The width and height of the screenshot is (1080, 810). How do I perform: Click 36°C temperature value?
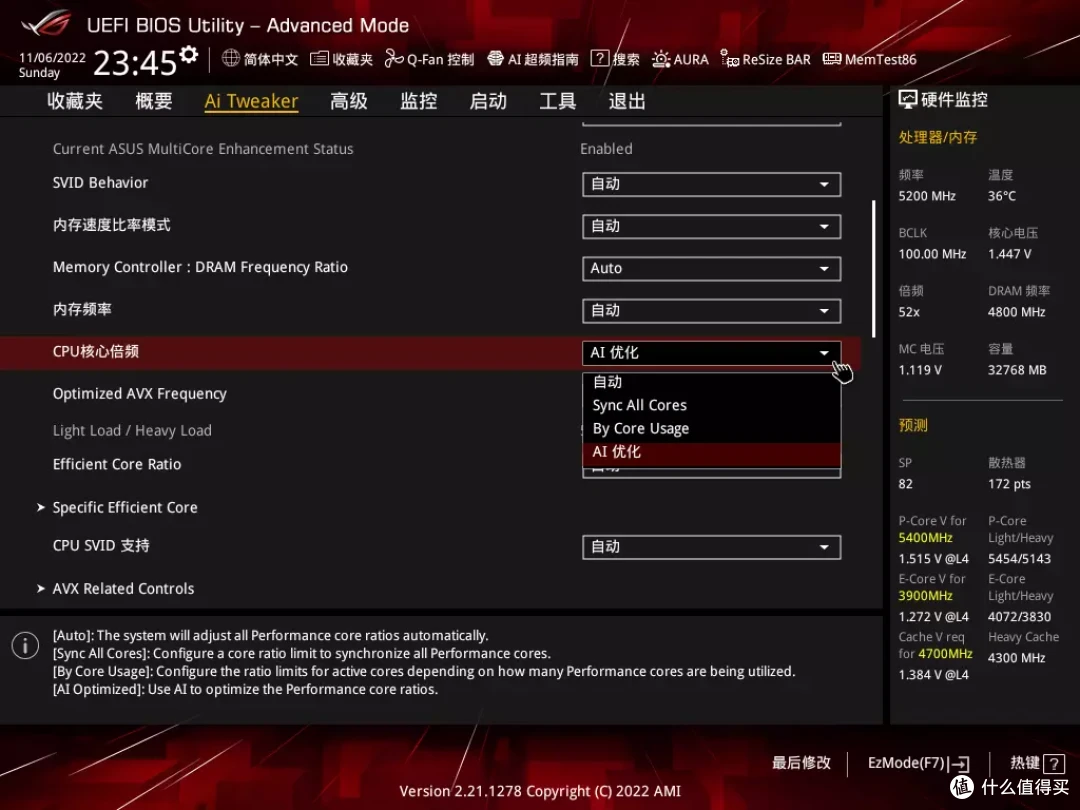[x=1002, y=196]
